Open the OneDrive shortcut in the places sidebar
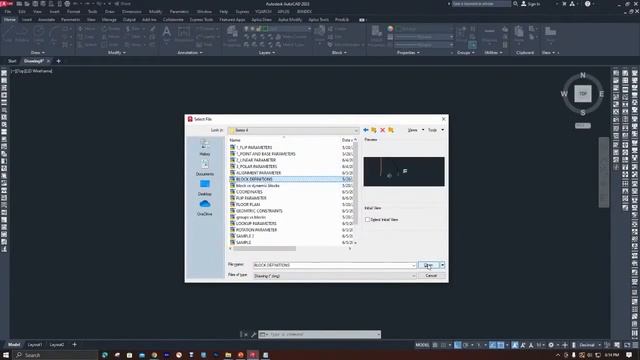 [x=205, y=207]
